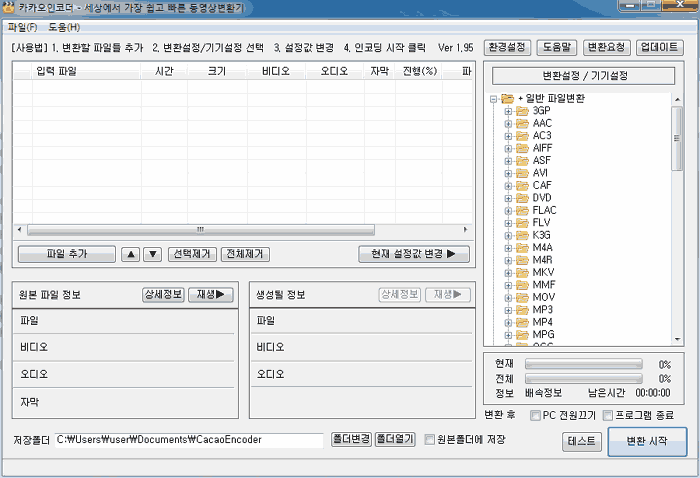The image size is (700, 478).
Task: Click the MKV folder icon
Action: point(522,273)
